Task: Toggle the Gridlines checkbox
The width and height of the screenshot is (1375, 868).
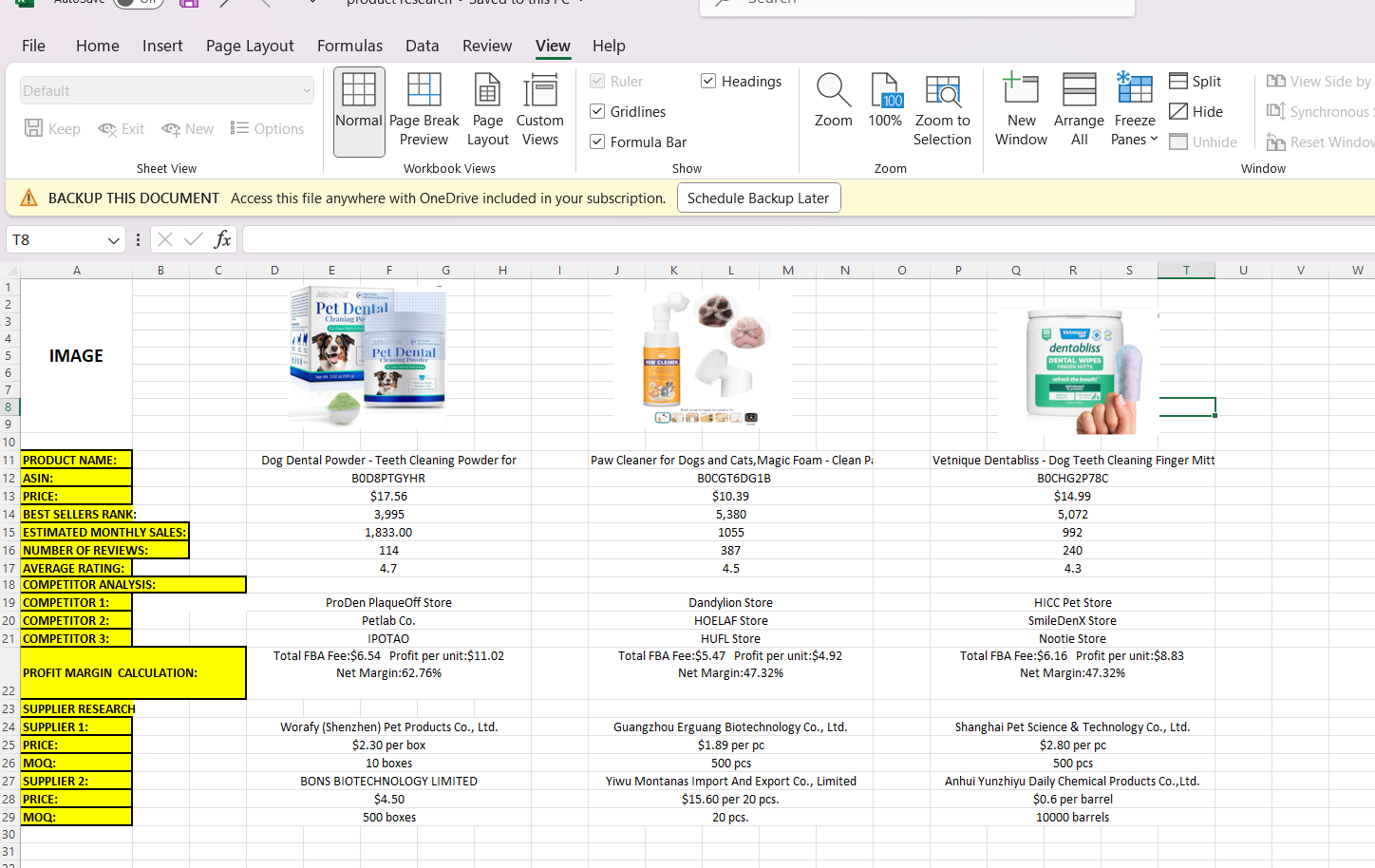Action: point(597,111)
